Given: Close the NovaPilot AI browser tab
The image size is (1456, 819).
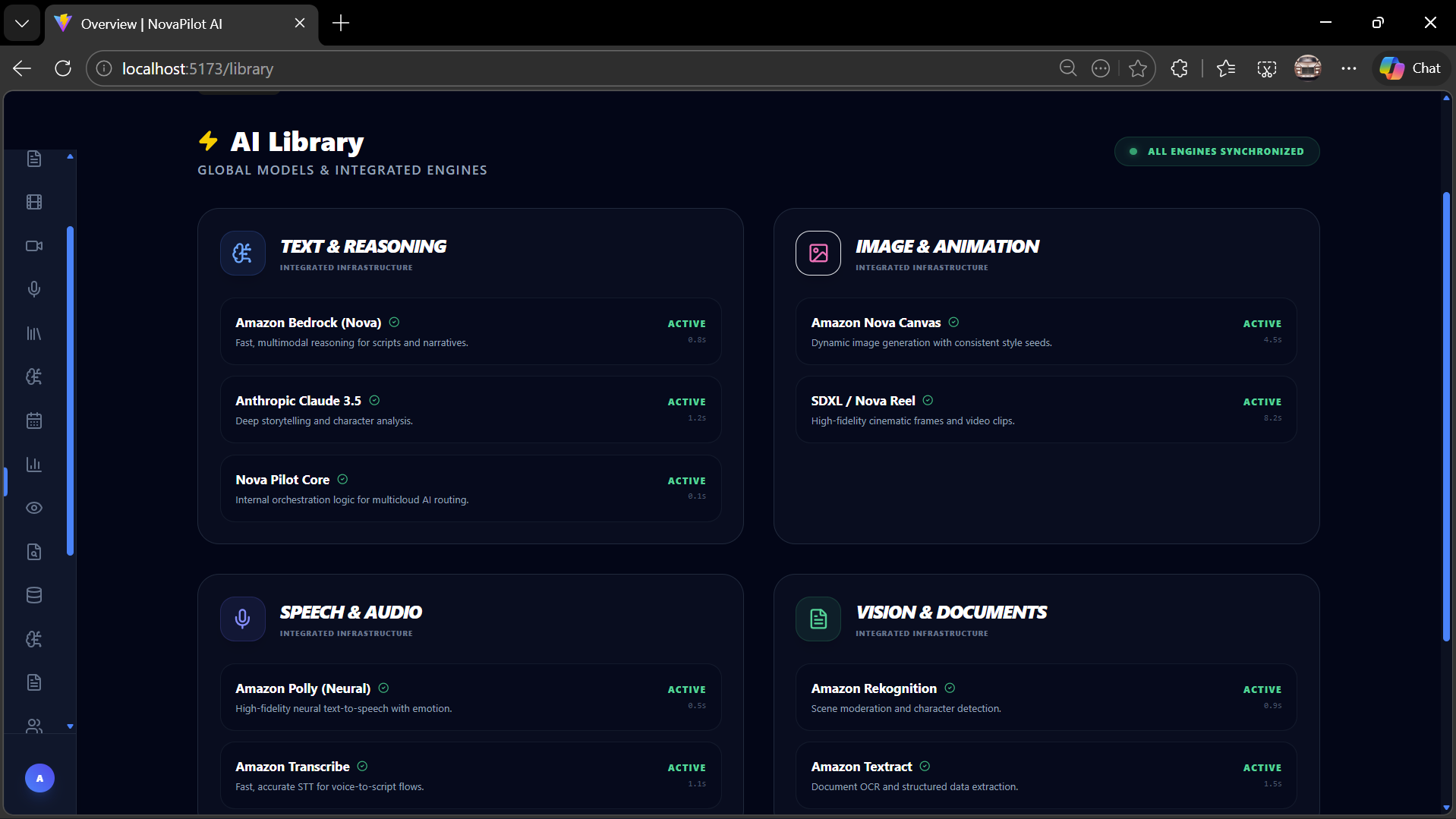Looking at the screenshot, I should point(300,24).
